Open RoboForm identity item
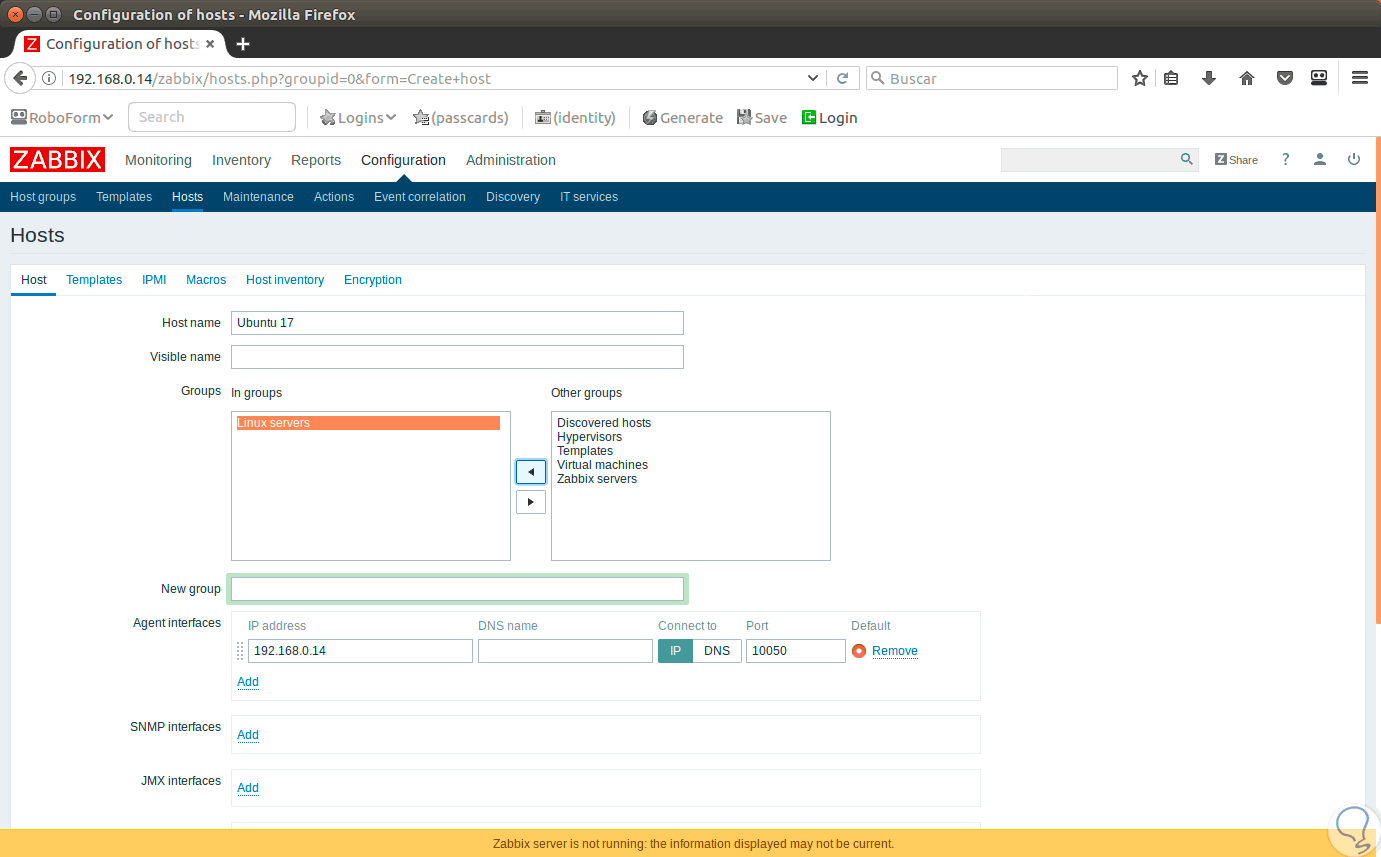 575,118
